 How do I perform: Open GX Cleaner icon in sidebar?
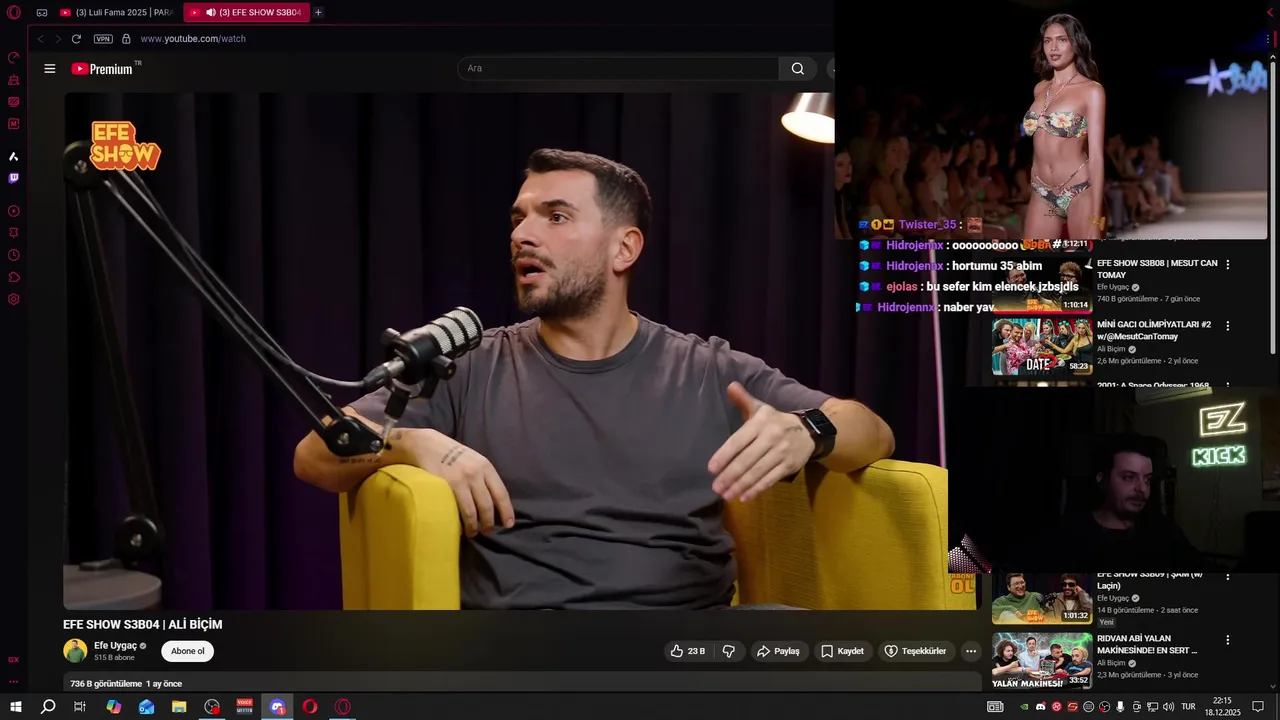[14, 79]
